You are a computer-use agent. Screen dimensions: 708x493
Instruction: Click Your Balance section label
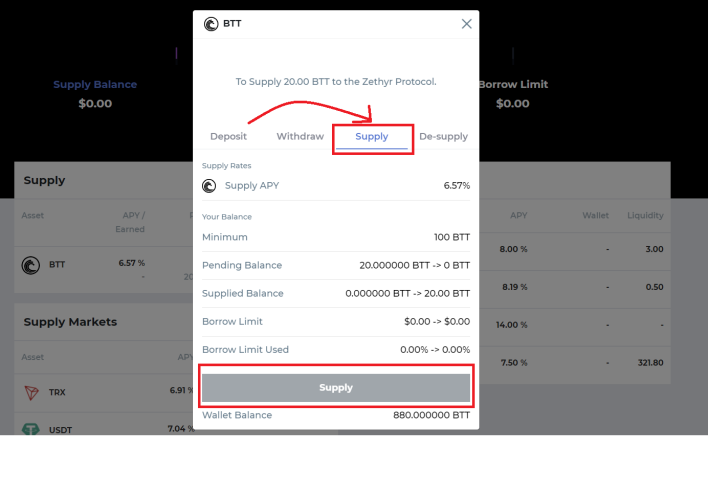click(227, 217)
